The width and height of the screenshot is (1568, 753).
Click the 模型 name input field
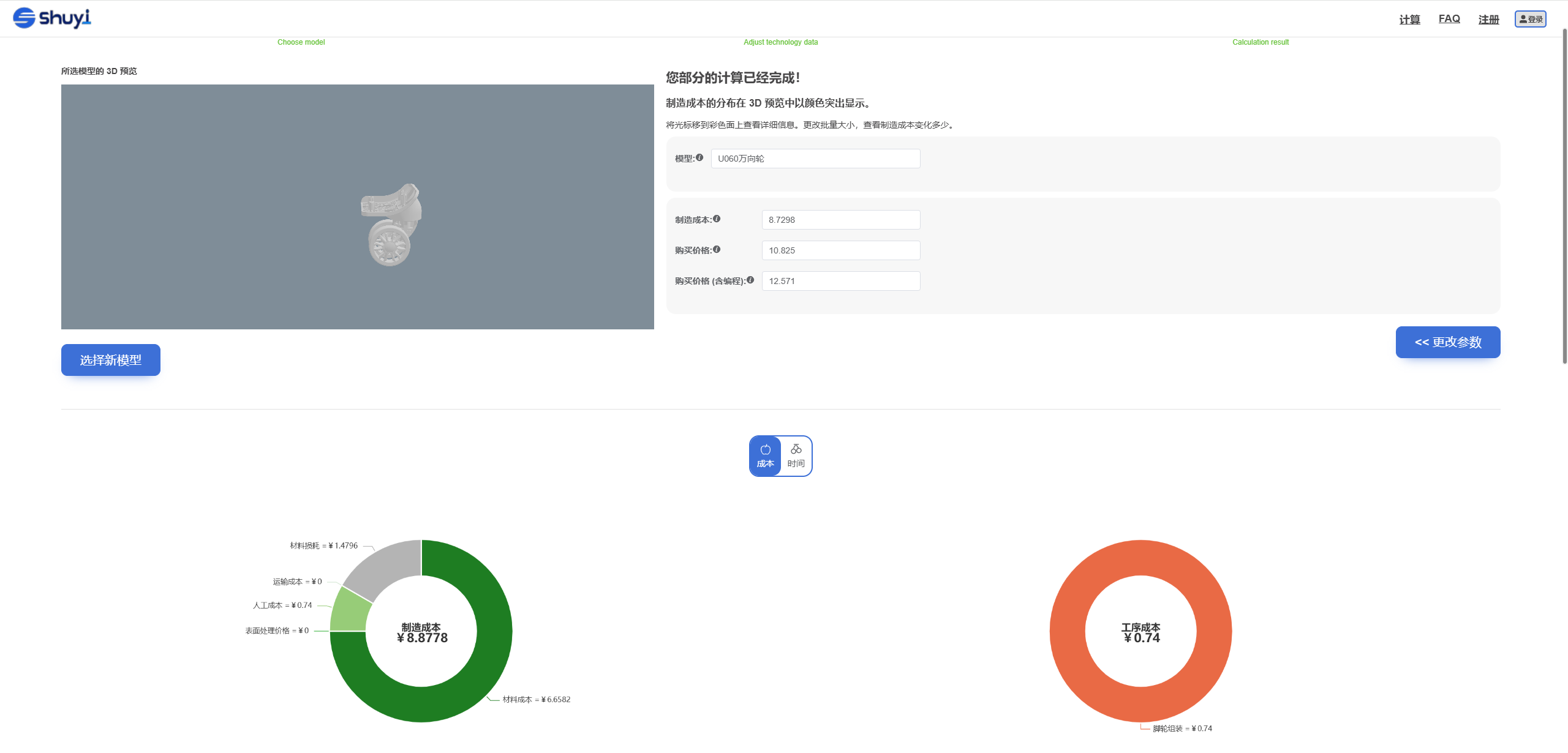click(x=815, y=159)
